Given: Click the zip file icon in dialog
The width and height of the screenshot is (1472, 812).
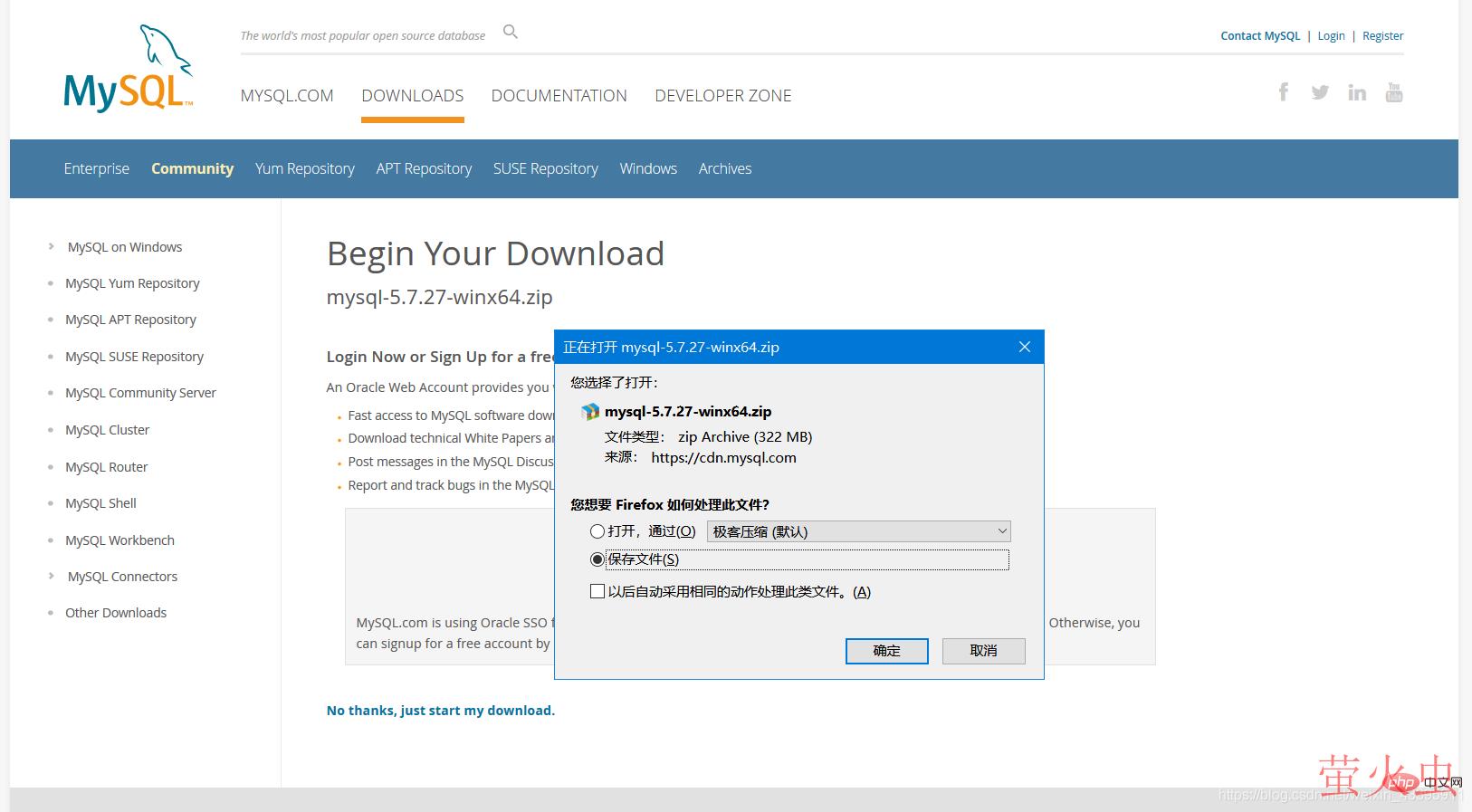Looking at the screenshot, I should click(590, 412).
